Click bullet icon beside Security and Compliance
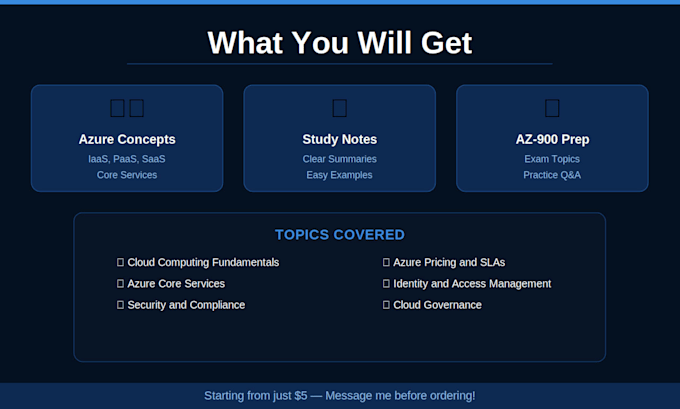The height and width of the screenshot is (409, 680). pyautogui.click(x=120, y=305)
